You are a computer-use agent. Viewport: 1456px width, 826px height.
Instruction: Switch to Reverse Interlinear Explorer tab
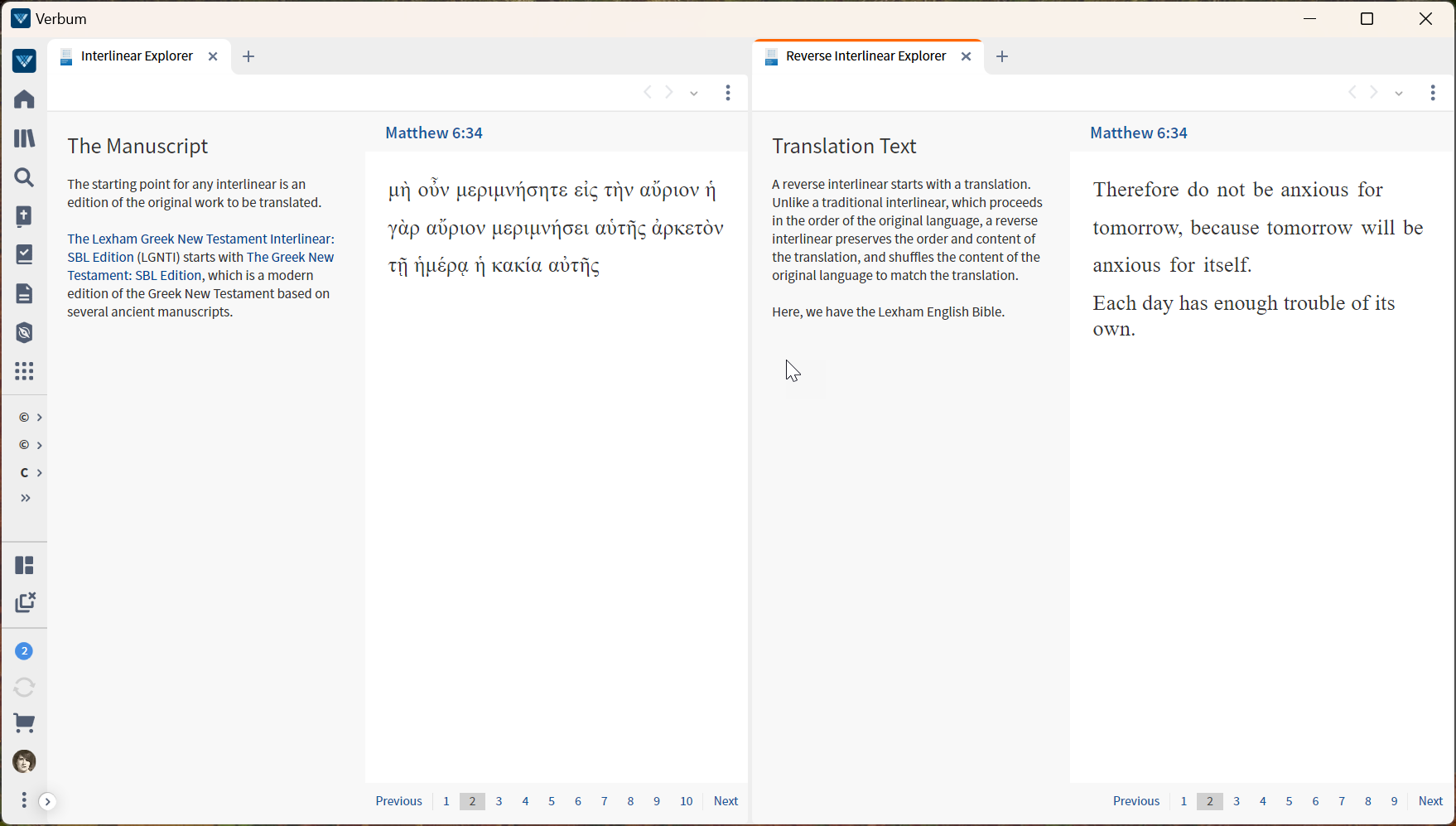coord(865,56)
